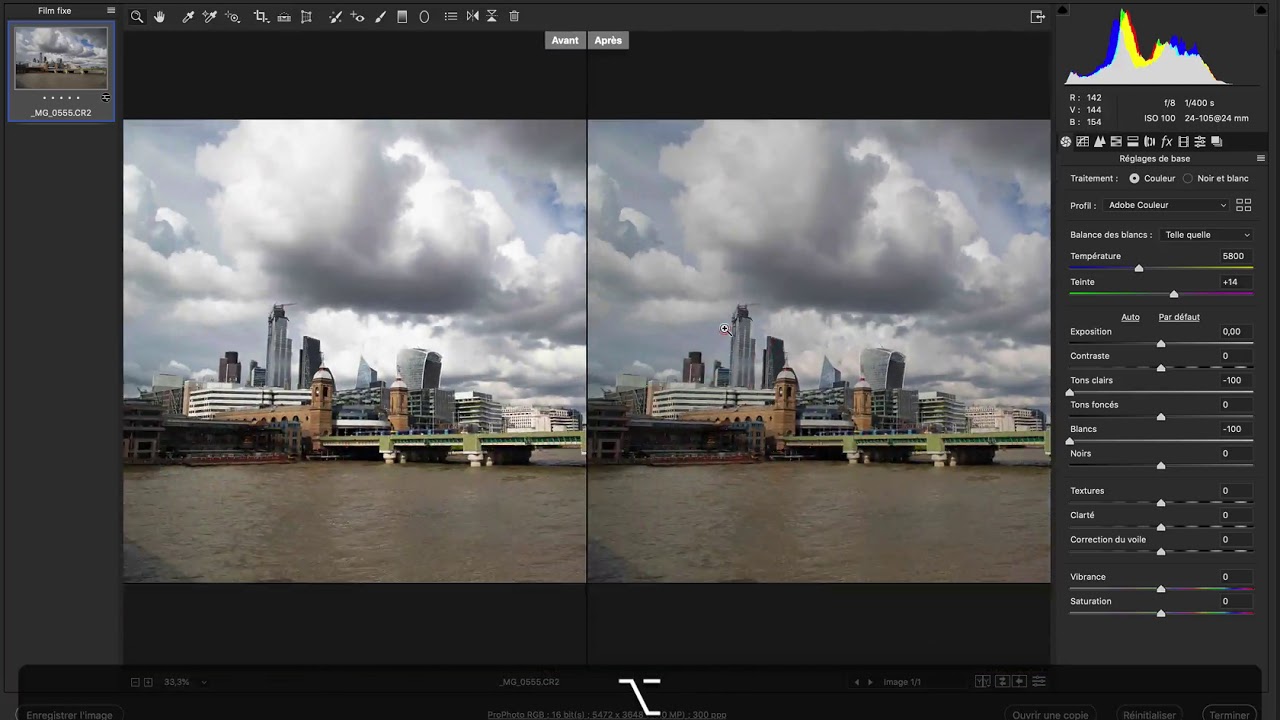The height and width of the screenshot is (720, 1280).
Task: Open the Split Toning tab
Action: point(1133,142)
